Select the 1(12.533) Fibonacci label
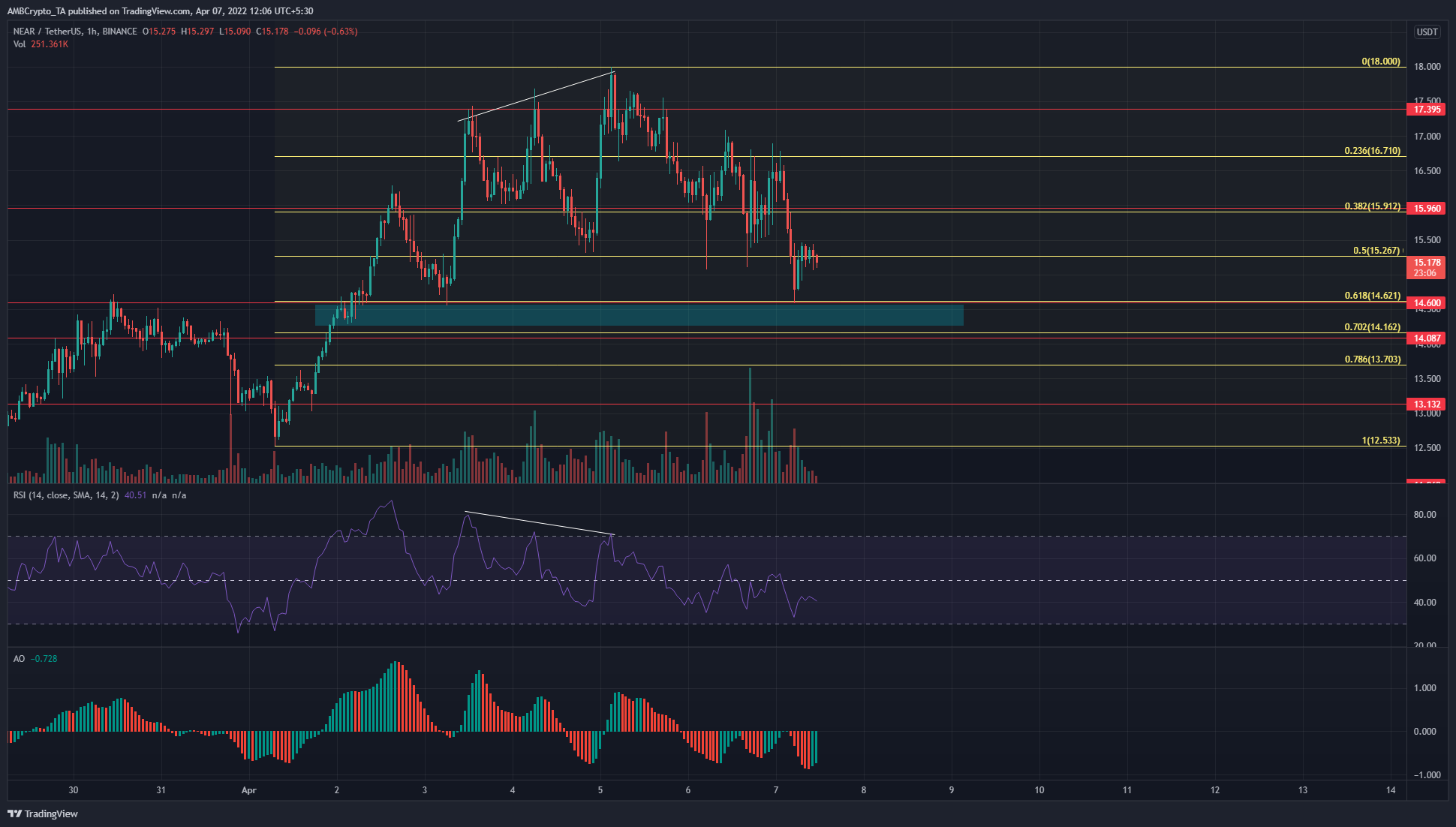1456x827 pixels. [1381, 441]
